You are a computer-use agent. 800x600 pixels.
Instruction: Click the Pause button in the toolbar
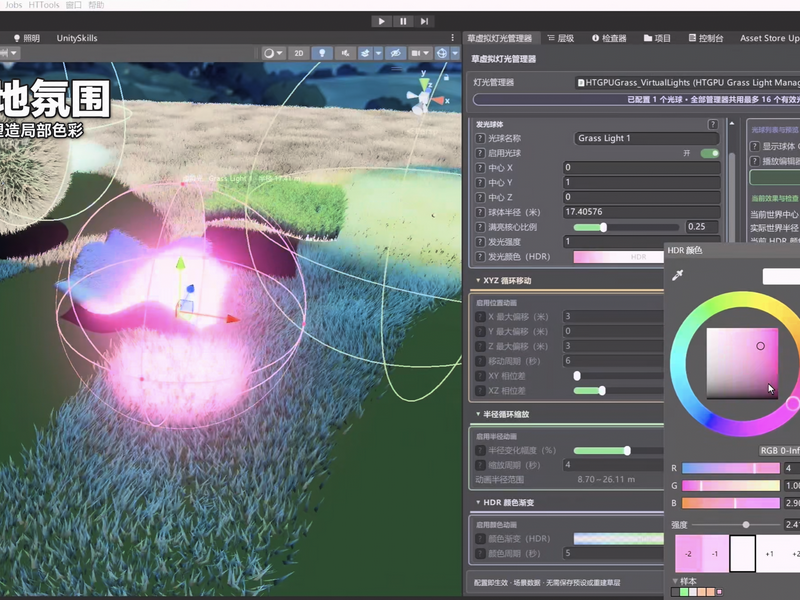coord(403,21)
